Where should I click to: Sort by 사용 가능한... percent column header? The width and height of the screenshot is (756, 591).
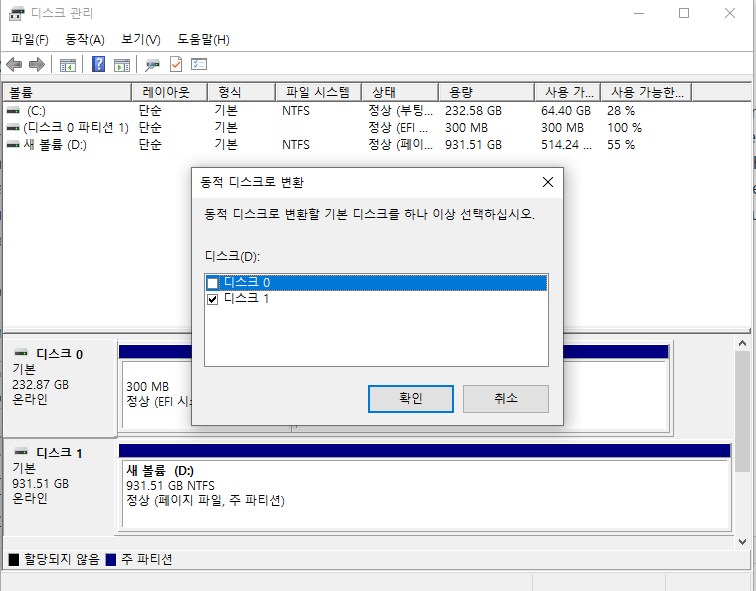point(646,92)
